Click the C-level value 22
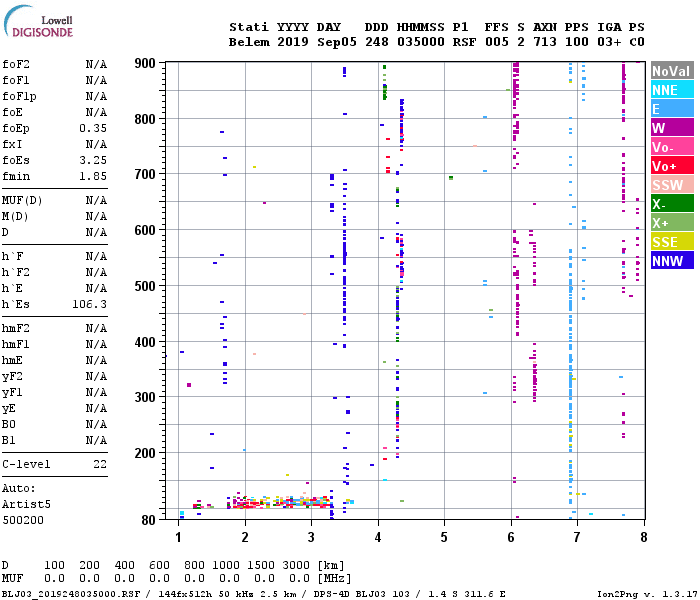The height and width of the screenshot is (600, 700). pyautogui.click(x=100, y=464)
